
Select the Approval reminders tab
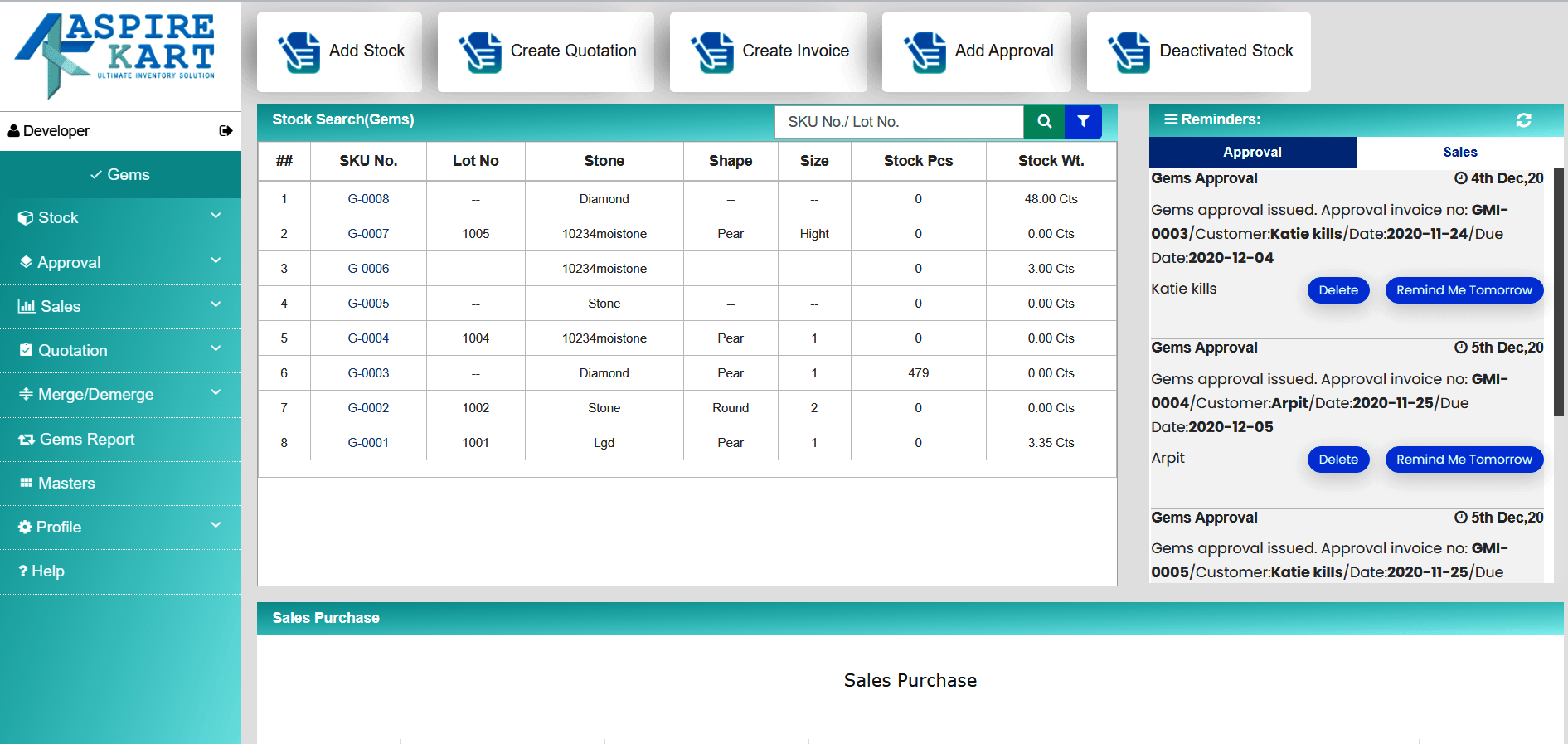click(x=1252, y=153)
